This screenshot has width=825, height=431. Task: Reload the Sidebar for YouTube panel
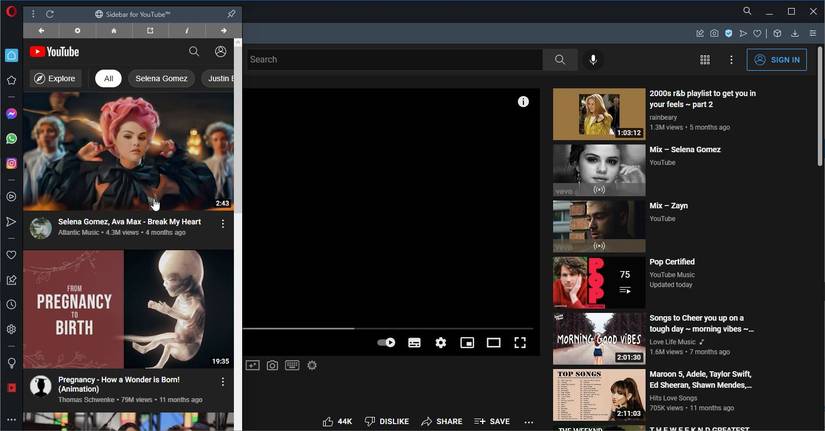point(49,14)
